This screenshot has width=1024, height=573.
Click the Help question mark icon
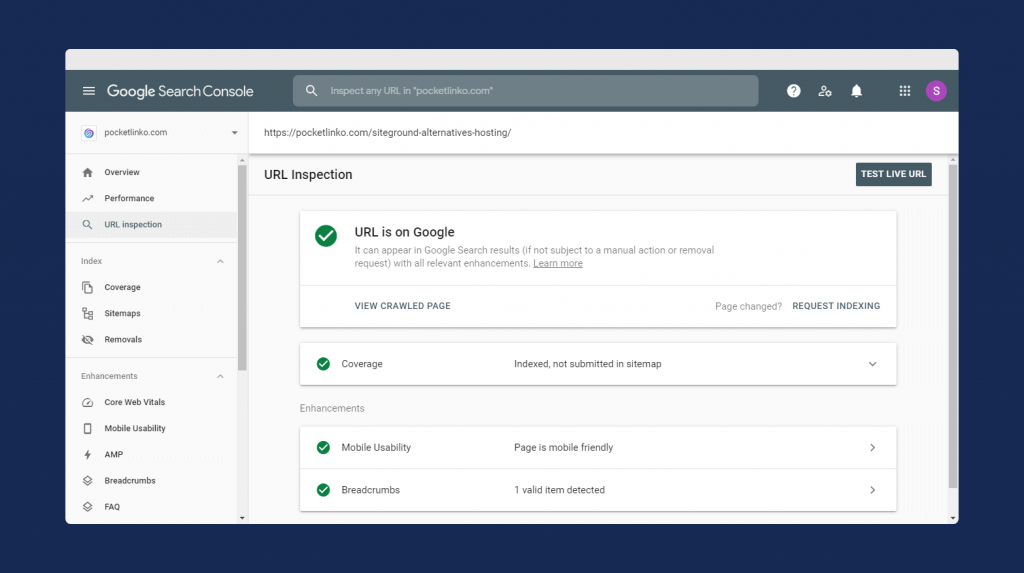point(793,91)
